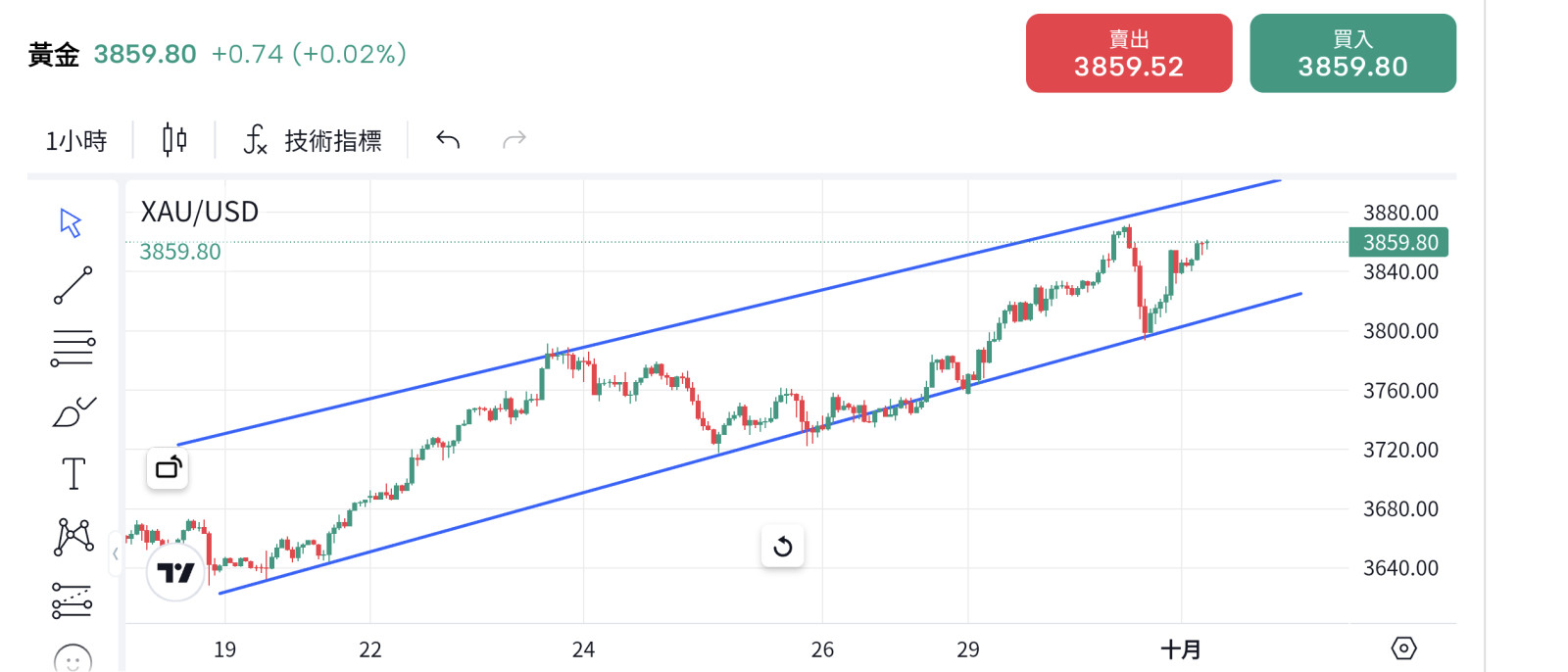1568x672 pixels.
Task: Click the floating rotate panel button
Action: 168,468
